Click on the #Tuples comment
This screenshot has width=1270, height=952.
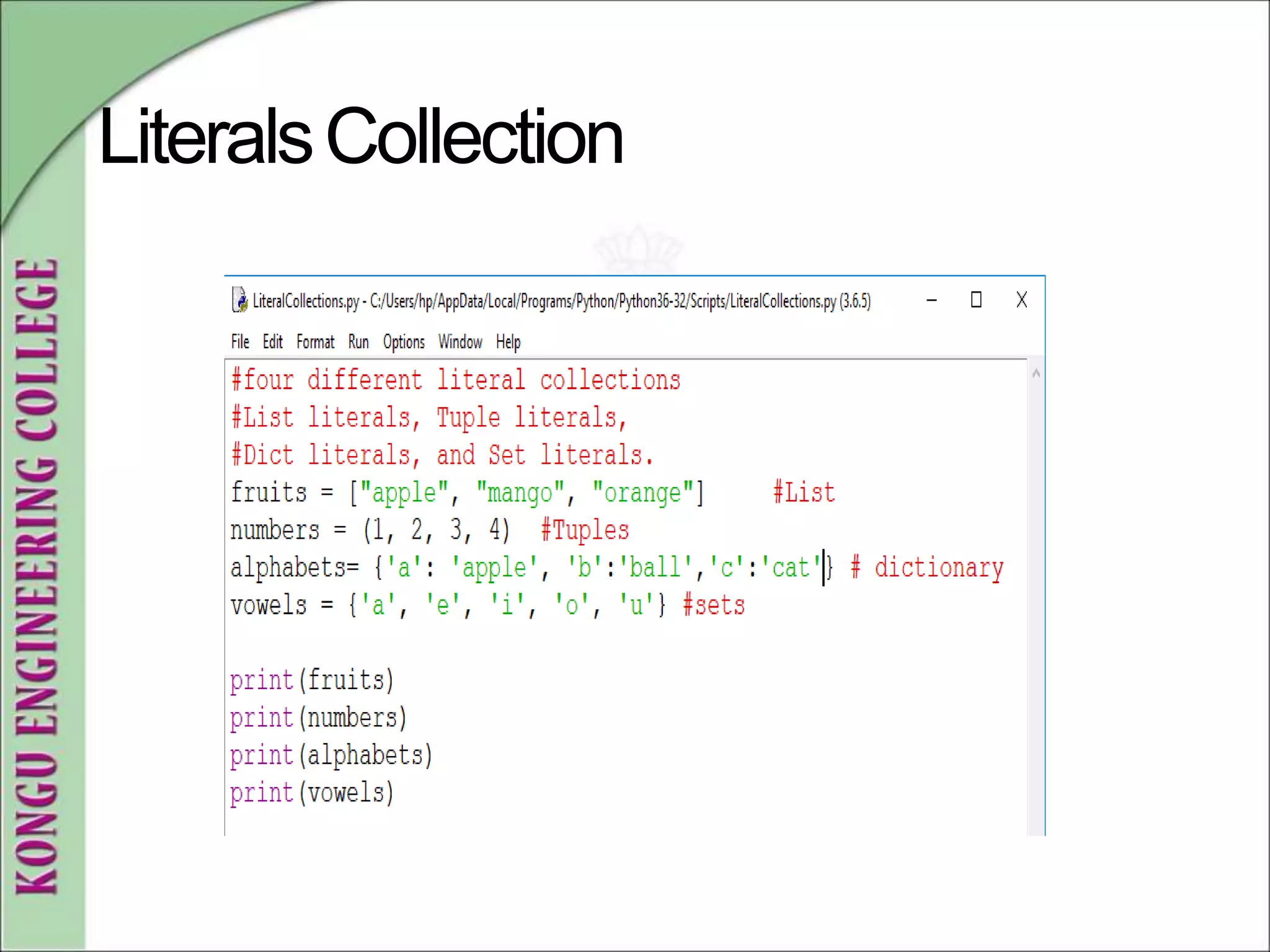[x=585, y=531]
